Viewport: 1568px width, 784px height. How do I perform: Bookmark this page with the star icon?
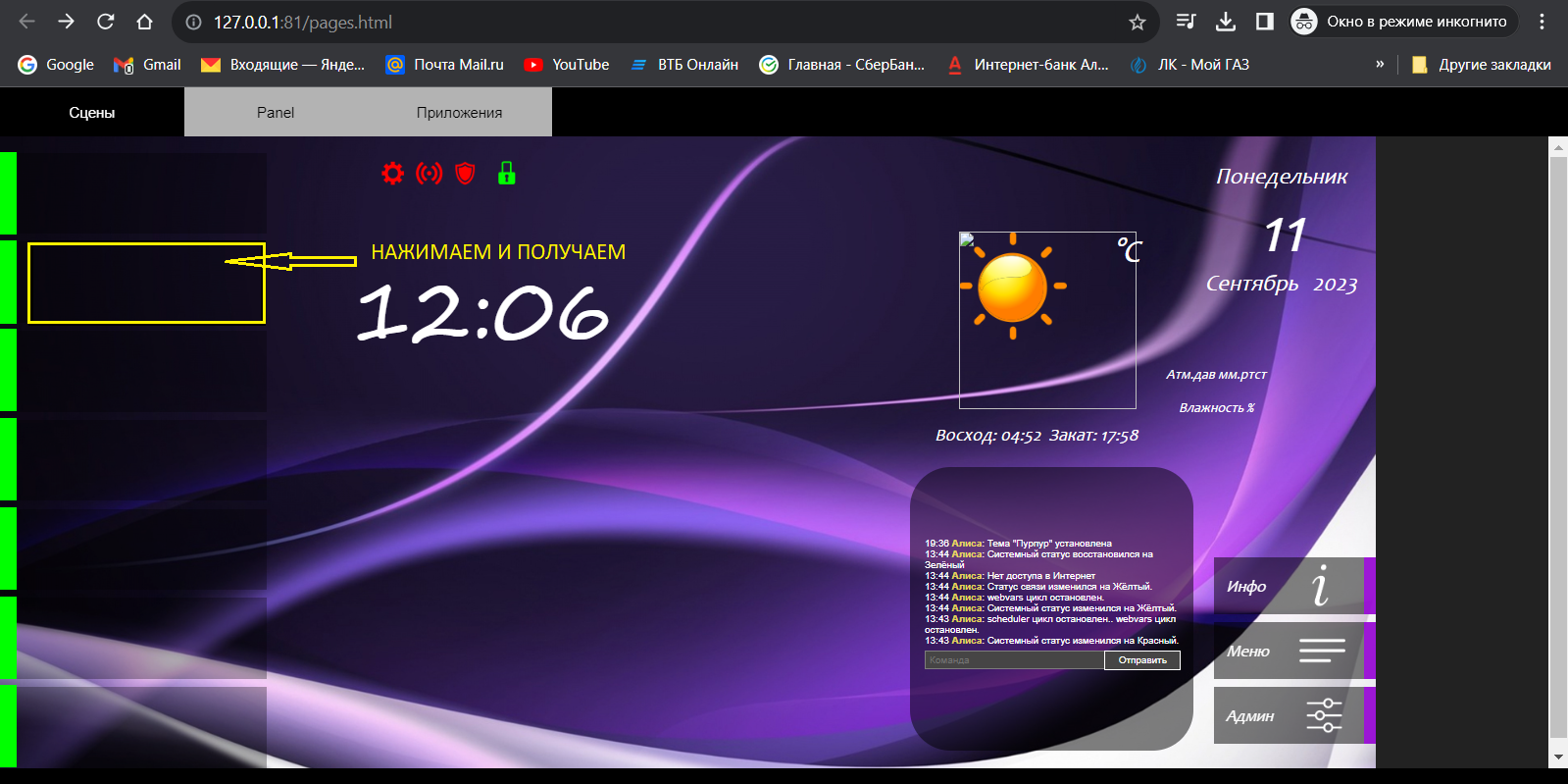point(1137,22)
